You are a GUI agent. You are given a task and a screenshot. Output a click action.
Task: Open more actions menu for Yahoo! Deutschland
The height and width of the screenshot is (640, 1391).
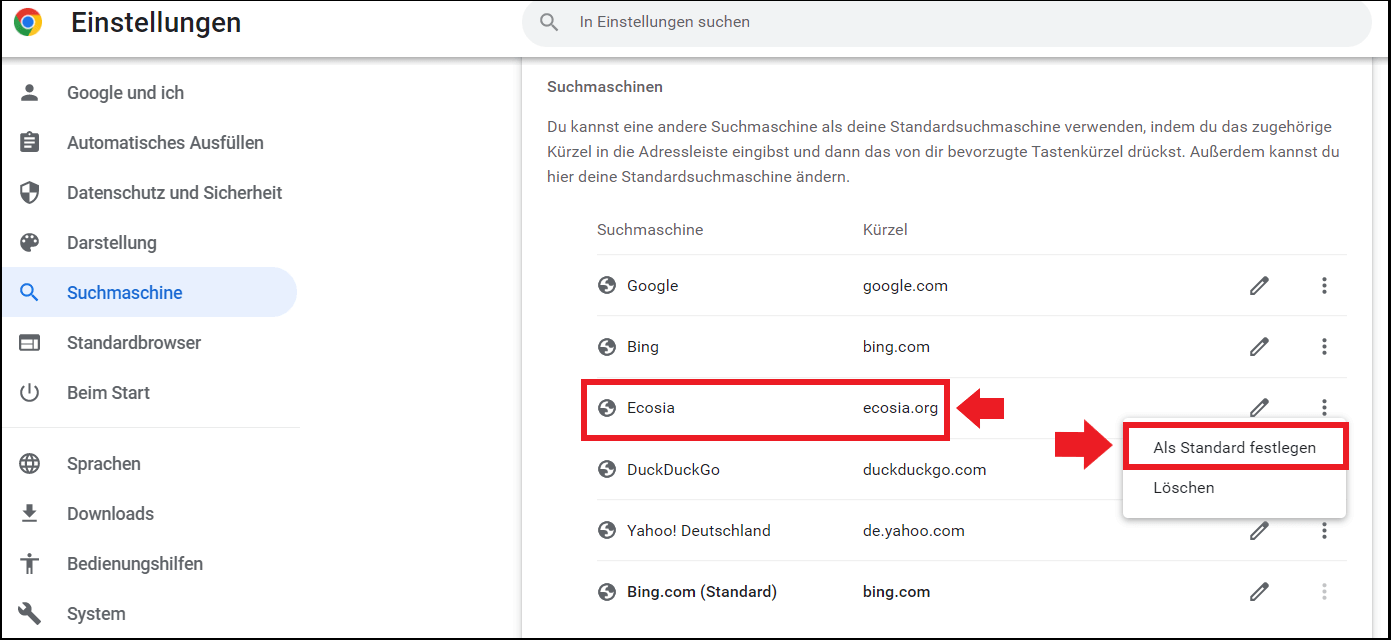[x=1324, y=531]
